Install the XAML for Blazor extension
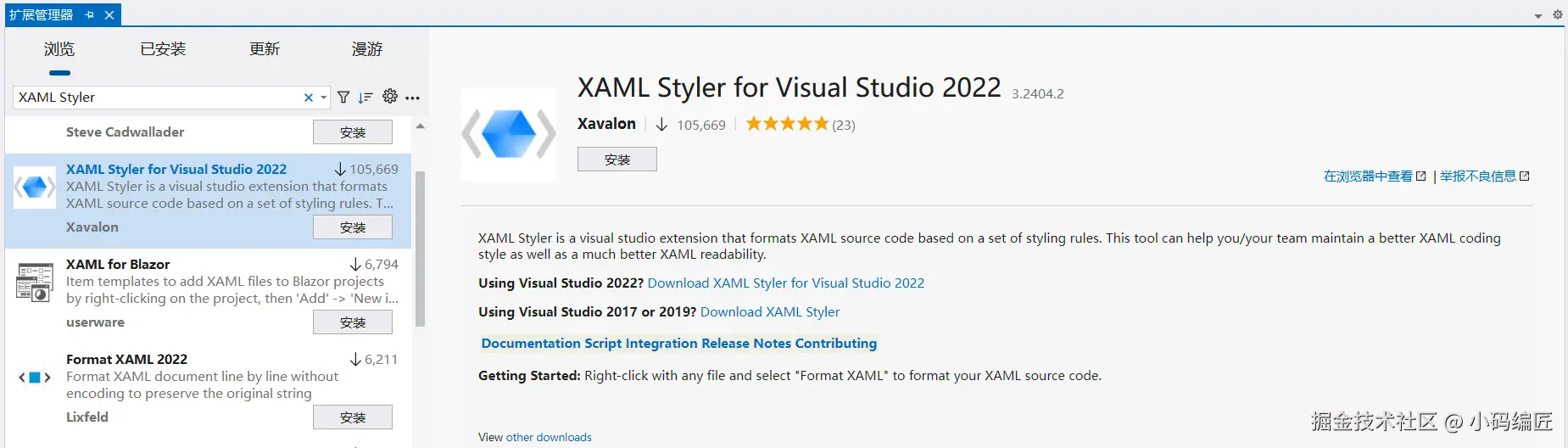 click(x=352, y=322)
